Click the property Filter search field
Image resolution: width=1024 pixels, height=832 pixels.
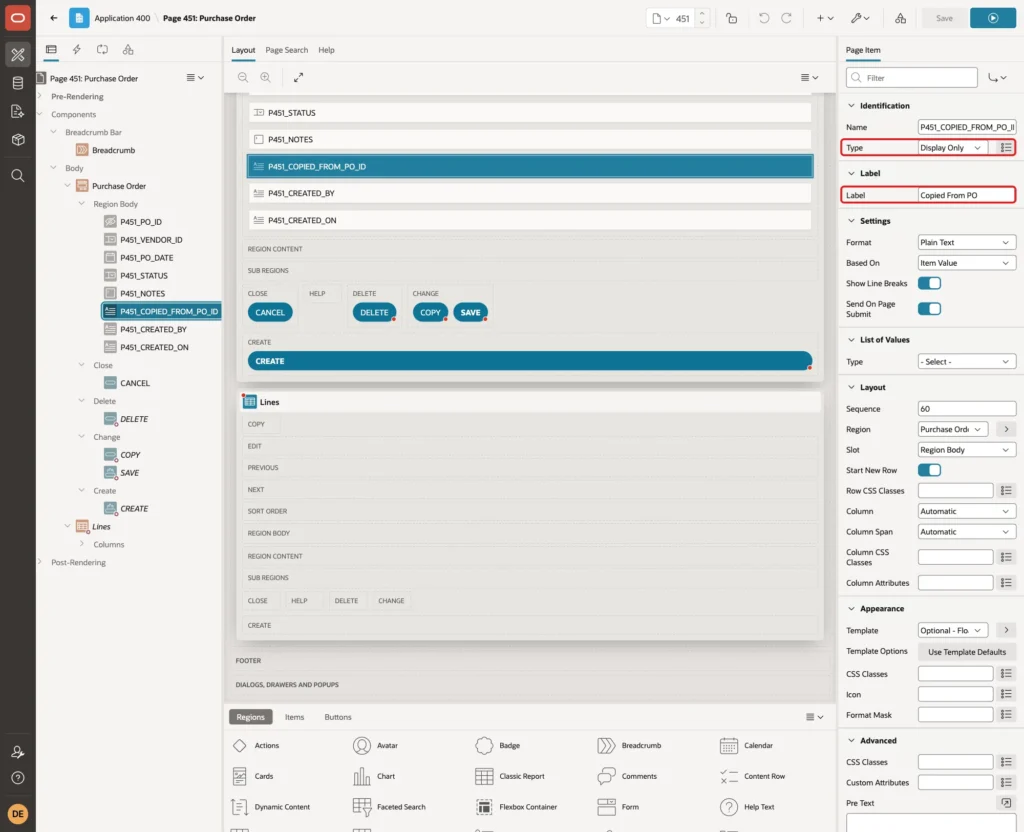point(911,78)
